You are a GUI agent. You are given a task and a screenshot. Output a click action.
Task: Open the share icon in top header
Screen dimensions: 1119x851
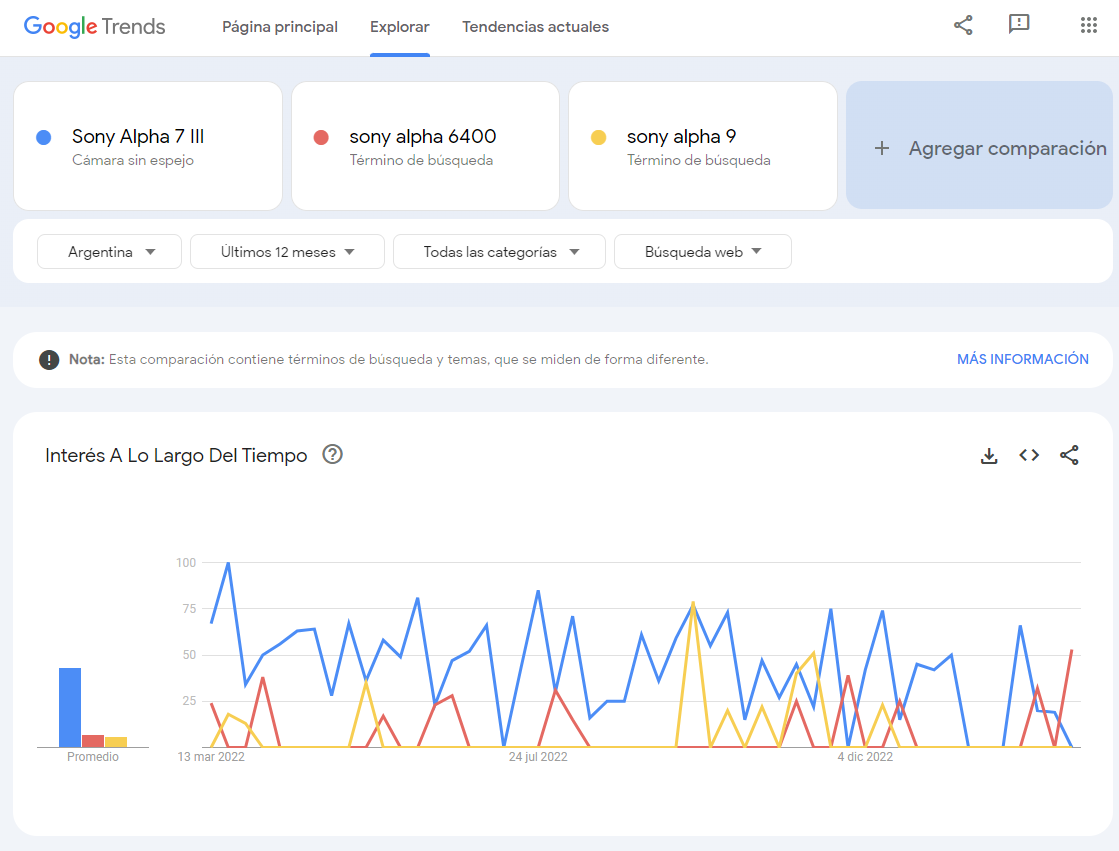(x=963, y=26)
